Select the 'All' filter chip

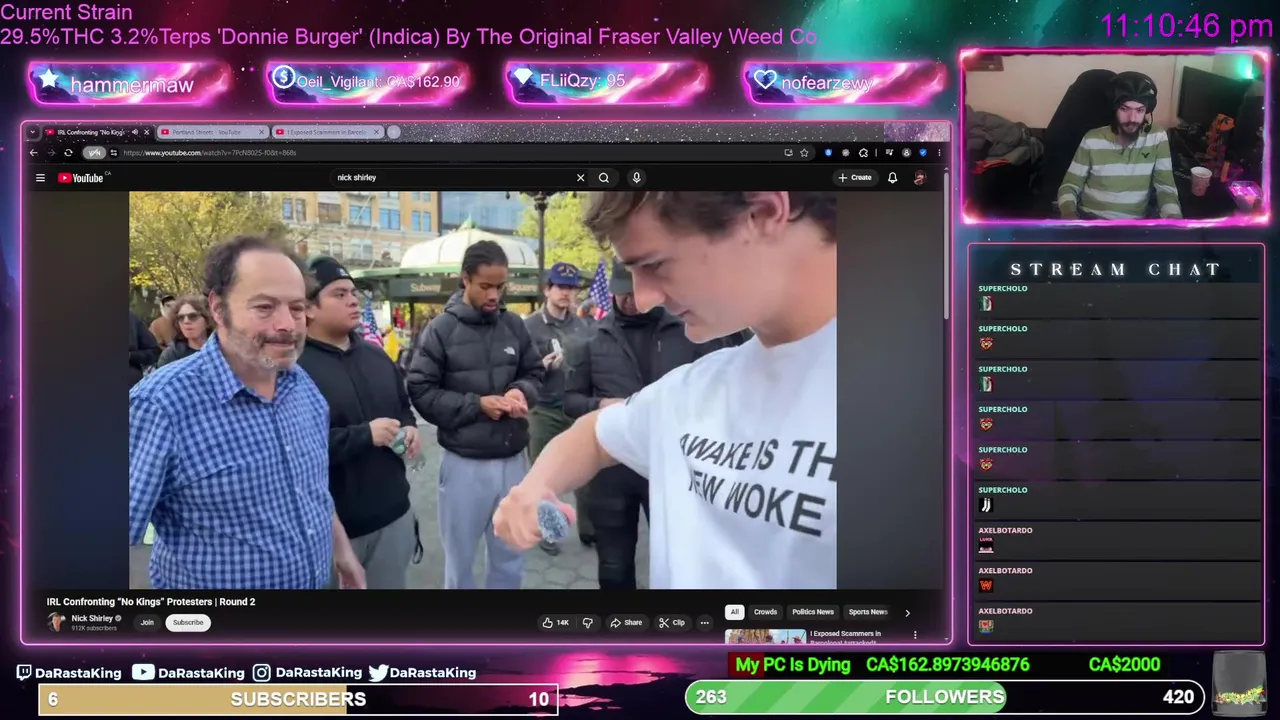[734, 612]
